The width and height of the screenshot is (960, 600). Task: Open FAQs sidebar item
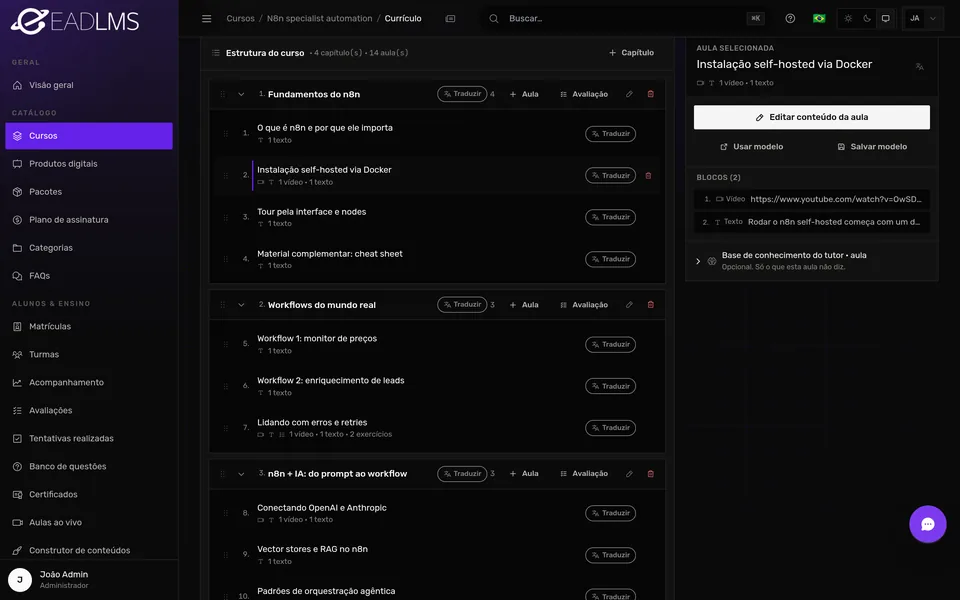click(89, 276)
